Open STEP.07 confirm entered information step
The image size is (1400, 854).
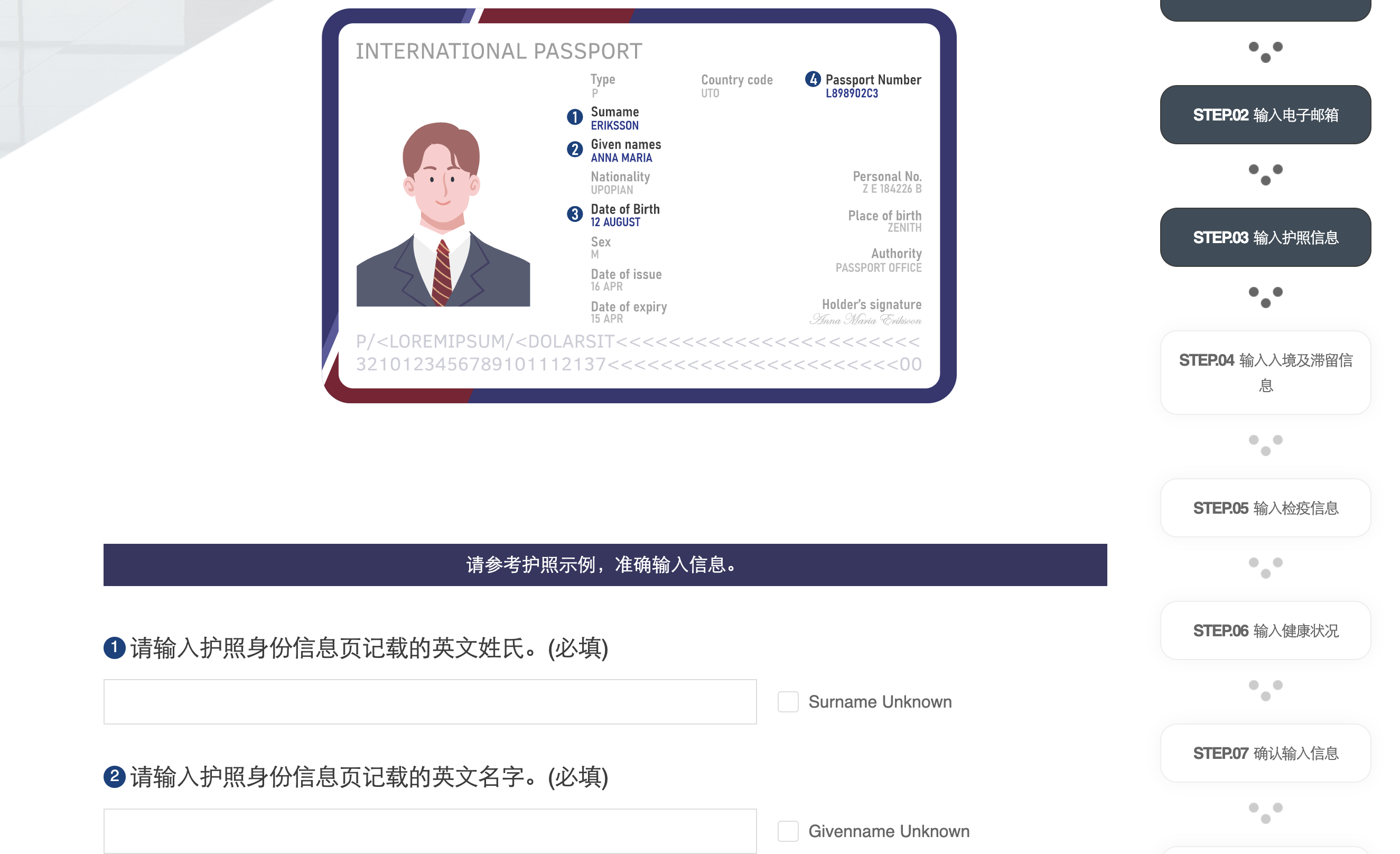[x=1265, y=754]
